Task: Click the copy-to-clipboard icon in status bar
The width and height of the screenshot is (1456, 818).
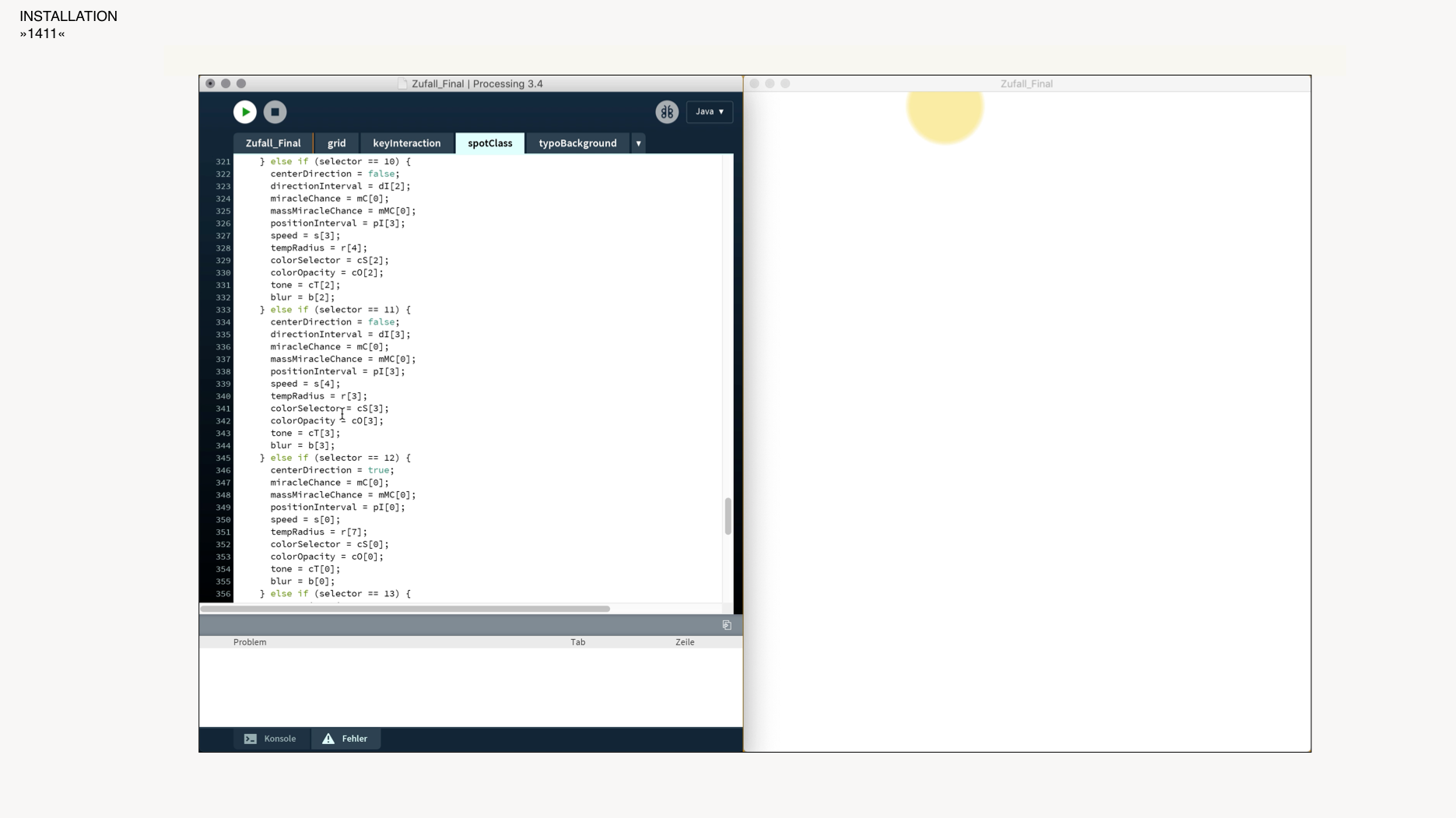Action: coord(727,625)
